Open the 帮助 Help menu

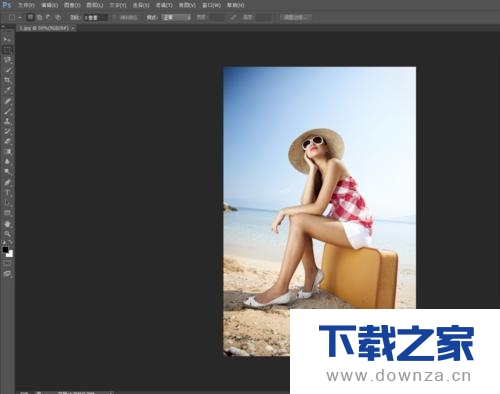click(x=235, y=5)
